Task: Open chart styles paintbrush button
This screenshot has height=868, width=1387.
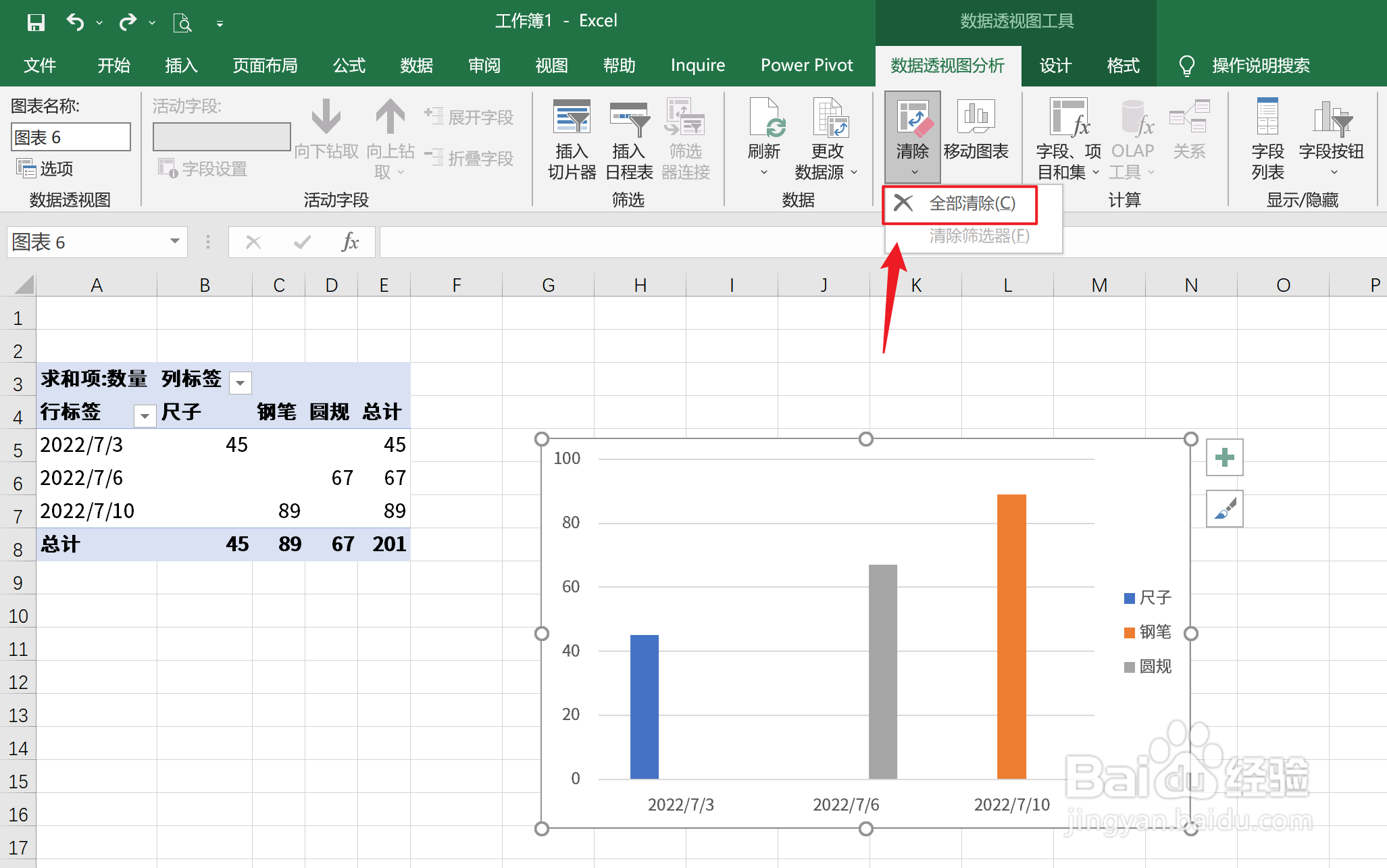Action: tap(1224, 509)
